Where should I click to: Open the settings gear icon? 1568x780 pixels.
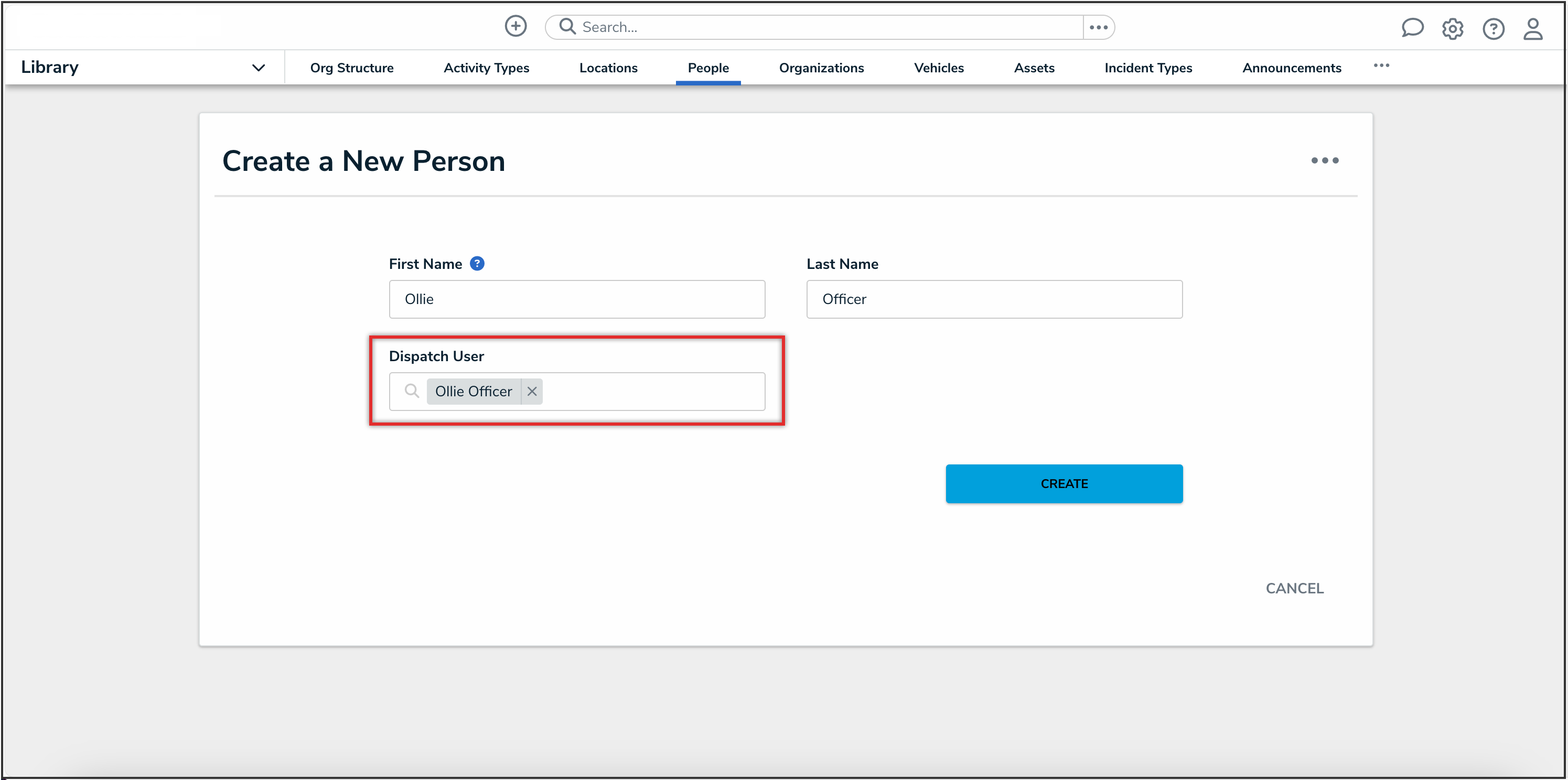pos(1452,29)
